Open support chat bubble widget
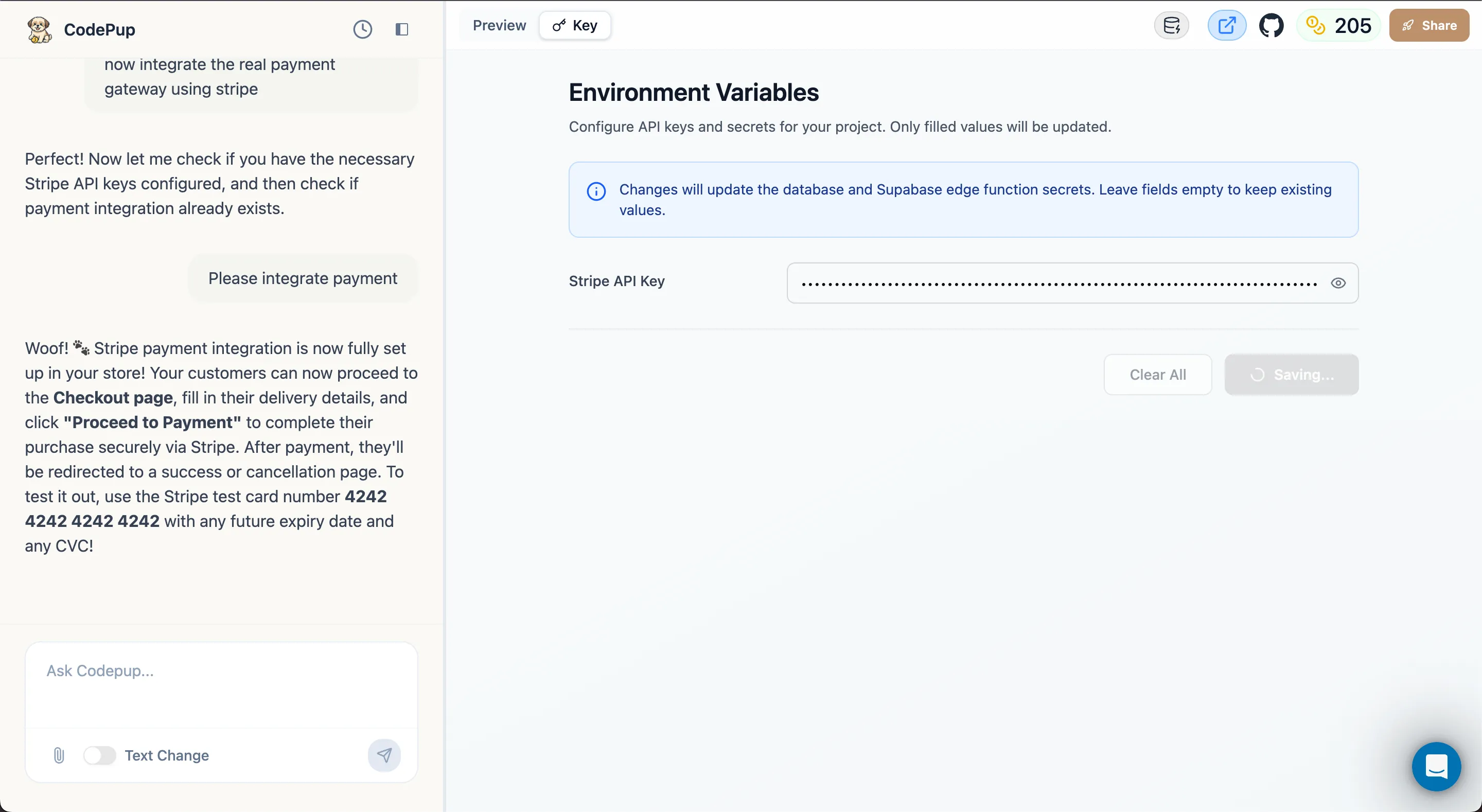This screenshot has width=1482, height=812. (x=1436, y=767)
